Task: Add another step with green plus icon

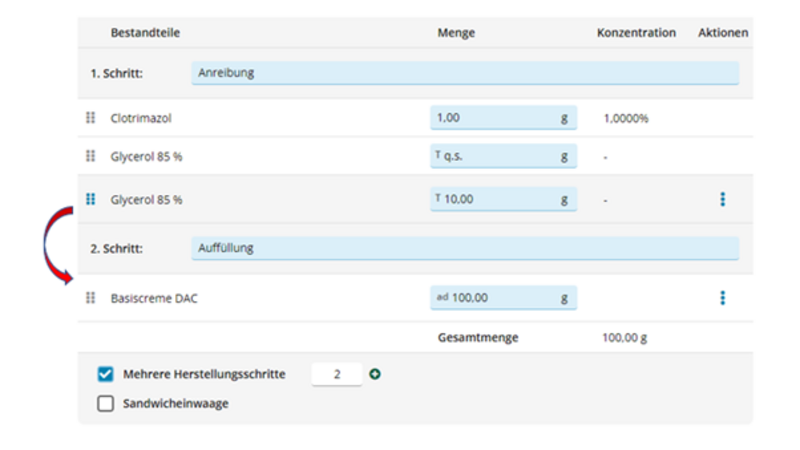Action: coord(375,374)
